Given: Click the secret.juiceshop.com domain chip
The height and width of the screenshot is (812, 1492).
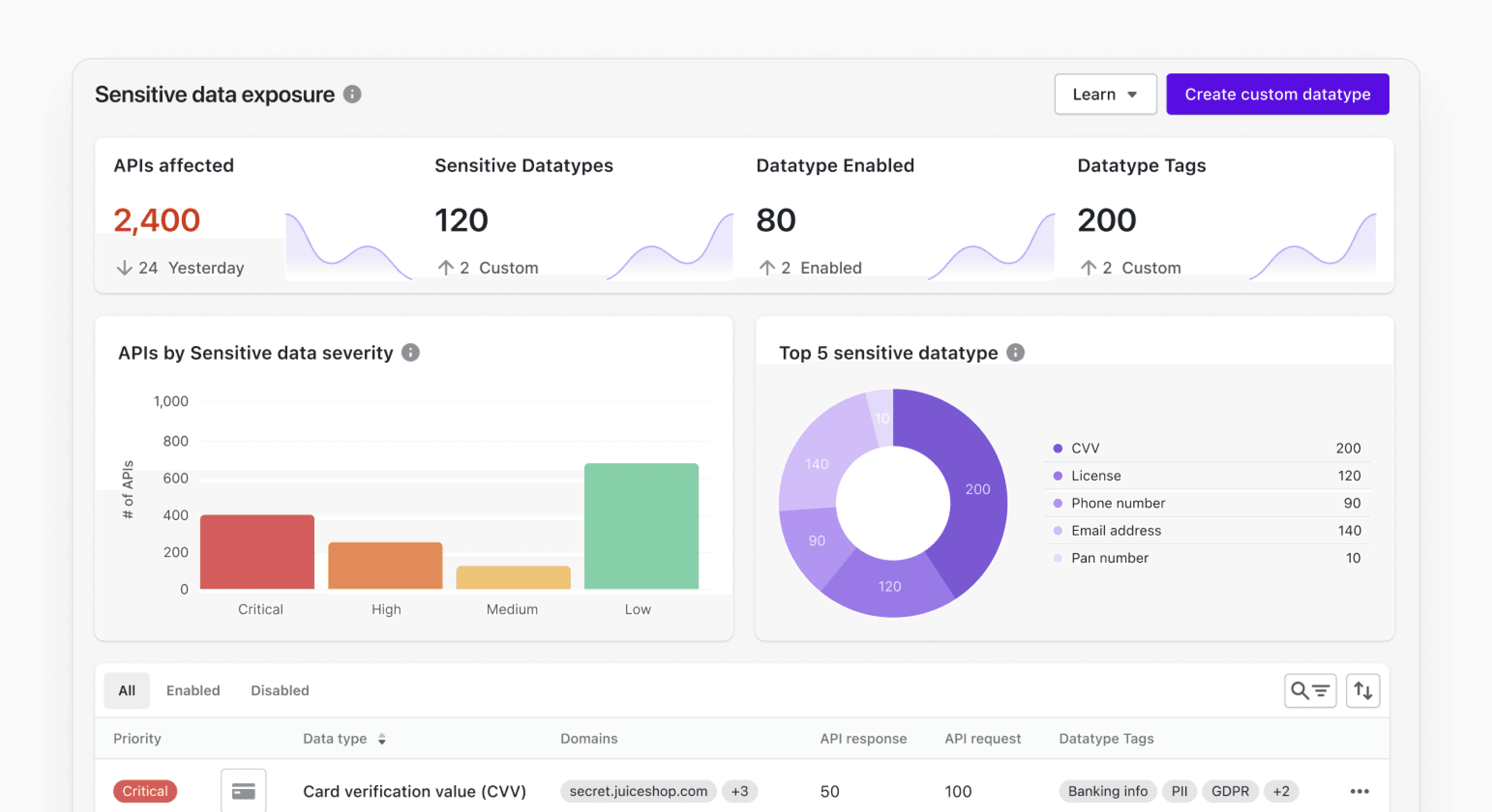Looking at the screenshot, I should coord(638,791).
